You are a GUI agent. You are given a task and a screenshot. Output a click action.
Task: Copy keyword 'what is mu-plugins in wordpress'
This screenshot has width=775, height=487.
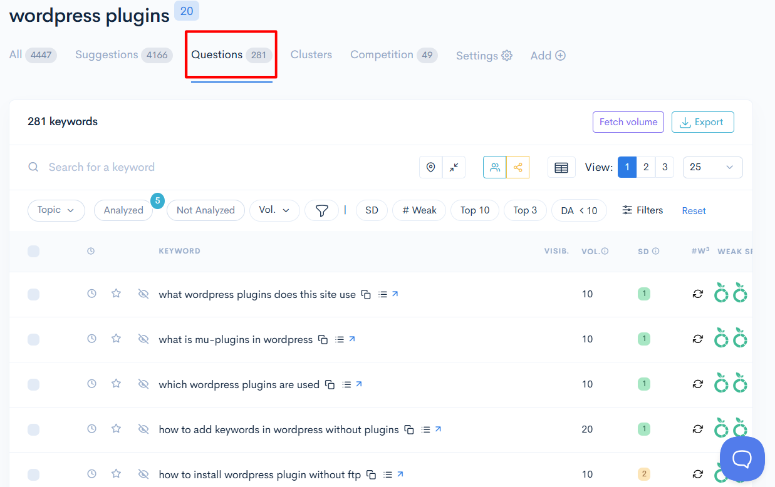click(323, 340)
